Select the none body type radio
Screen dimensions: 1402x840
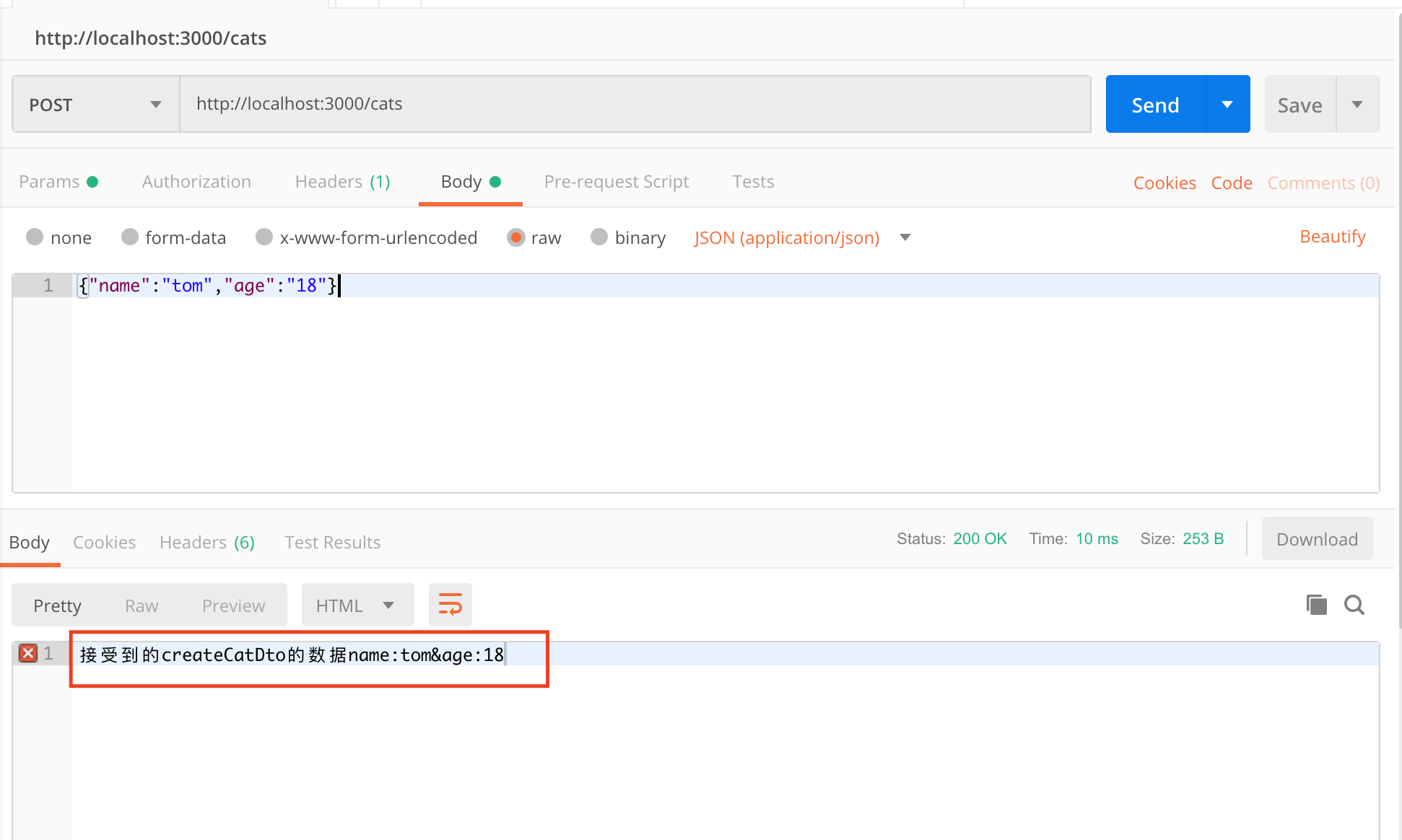coord(35,237)
